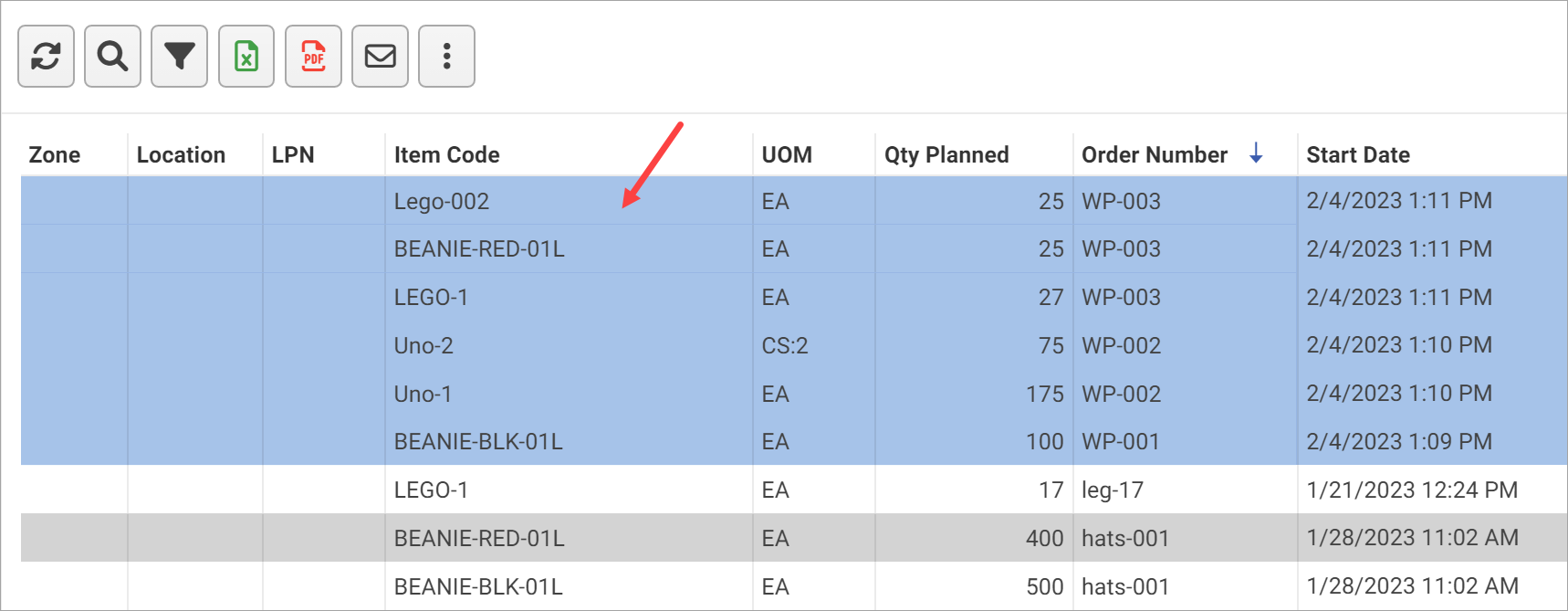
Task: Select the Lego-002 row
Action: 442,202
